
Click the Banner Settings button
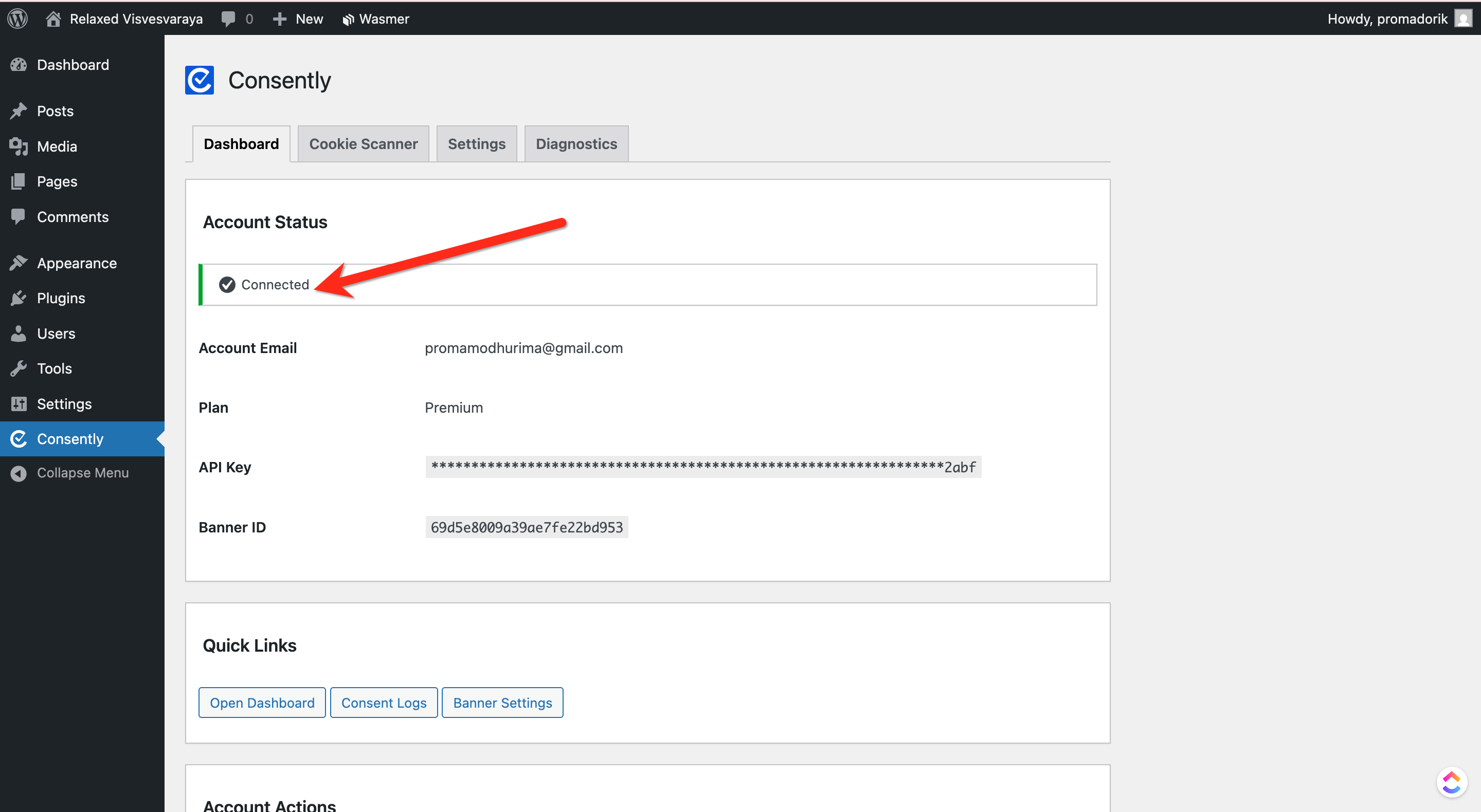click(x=502, y=702)
